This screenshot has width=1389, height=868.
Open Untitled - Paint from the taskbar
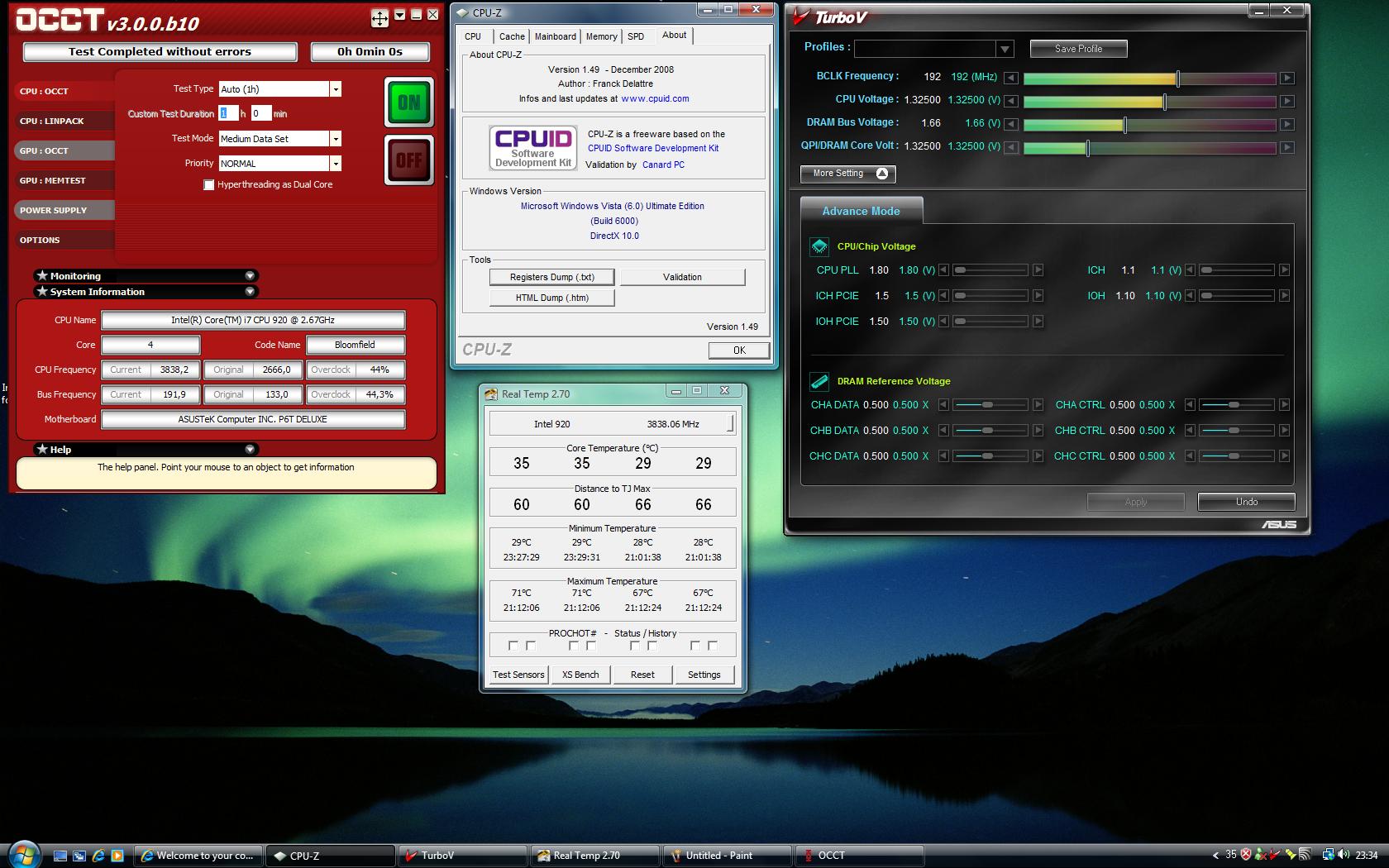728,856
